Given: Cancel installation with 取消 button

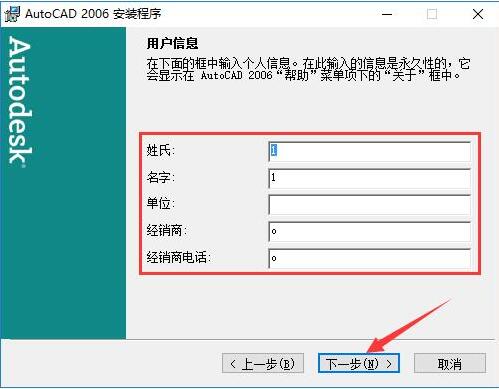Looking at the screenshot, I should (450, 363).
